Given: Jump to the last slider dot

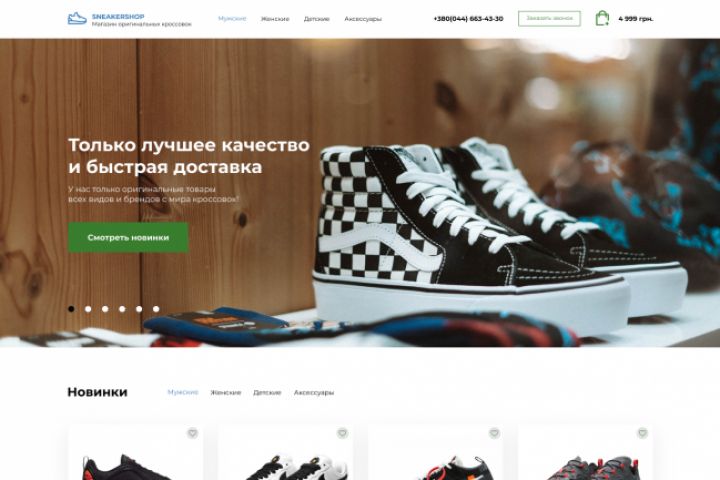Looking at the screenshot, I should (x=156, y=309).
